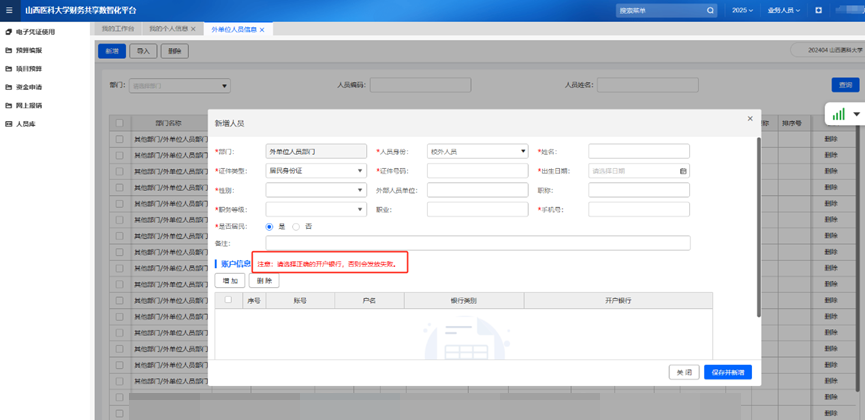Click the fullscreen icon in the top header
The width and height of the screenshot is (865, 420).
point(818,10)
